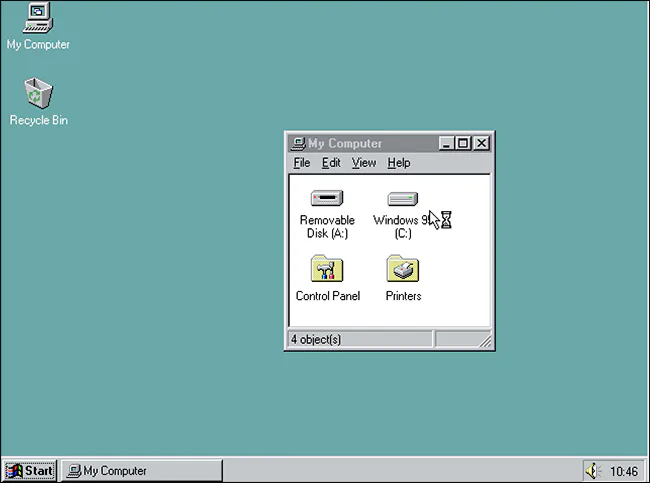Open the View menu
The image size is (650, 483).
(364, 163)
